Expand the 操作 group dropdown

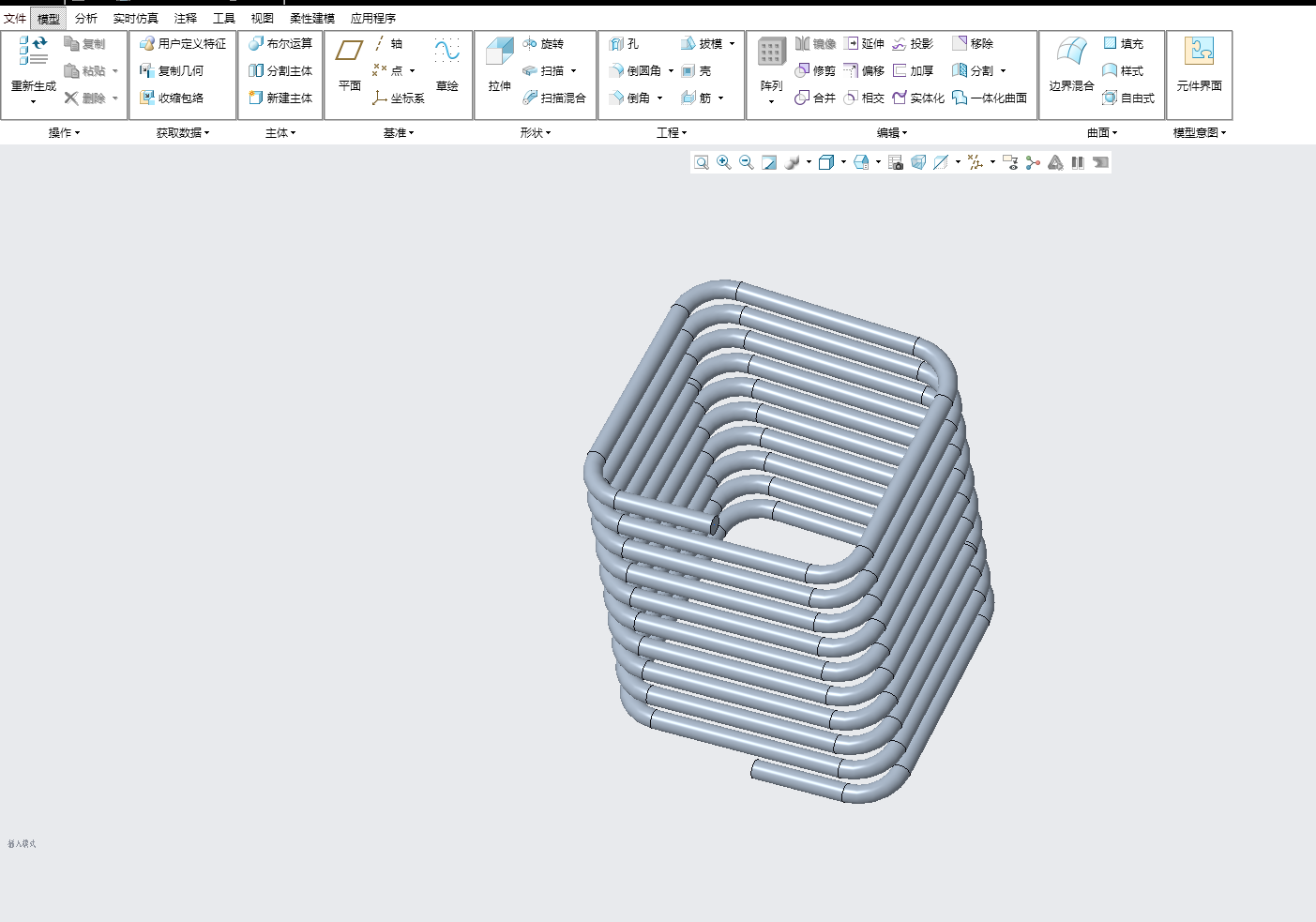(x=64, y=133)
